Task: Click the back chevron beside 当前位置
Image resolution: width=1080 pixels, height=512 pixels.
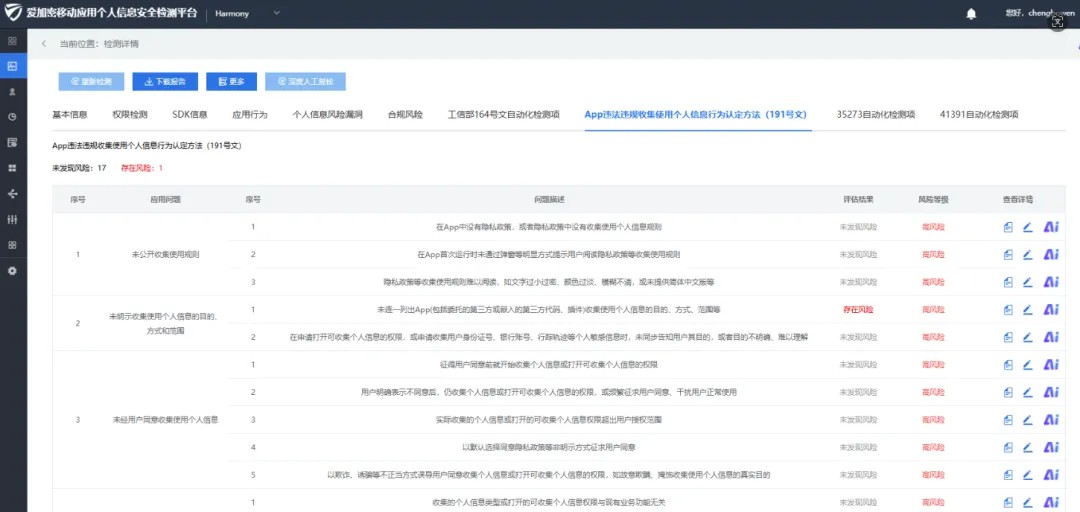Action: (44, 44)
